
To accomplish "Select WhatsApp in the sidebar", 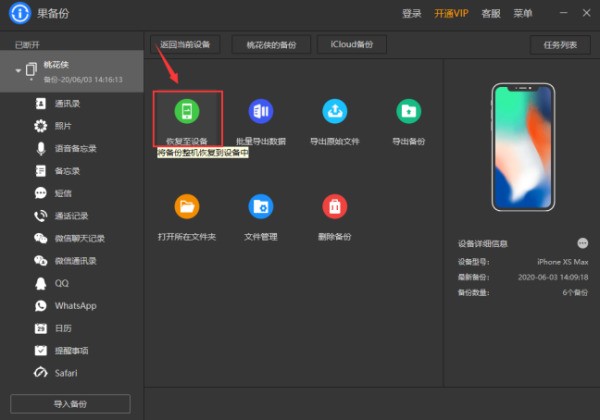I will pyautogui.click(x=75, y=306).
